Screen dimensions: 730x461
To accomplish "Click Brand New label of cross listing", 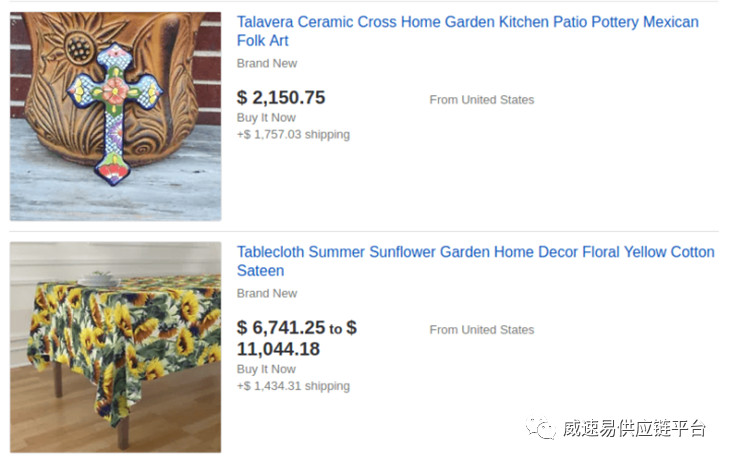I will tap(267, 63).
